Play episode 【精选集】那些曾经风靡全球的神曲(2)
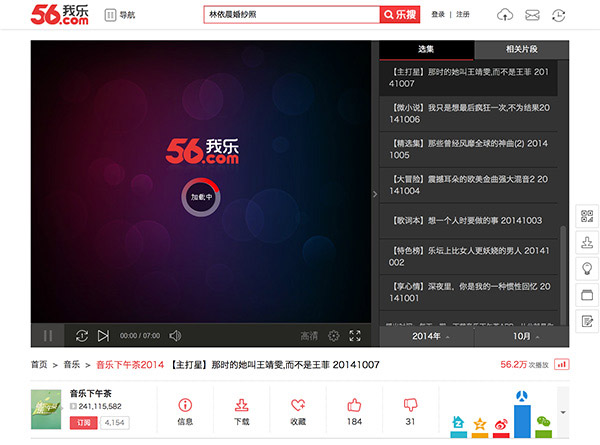This screenshot has width=600, height=445. click(468, 149)
